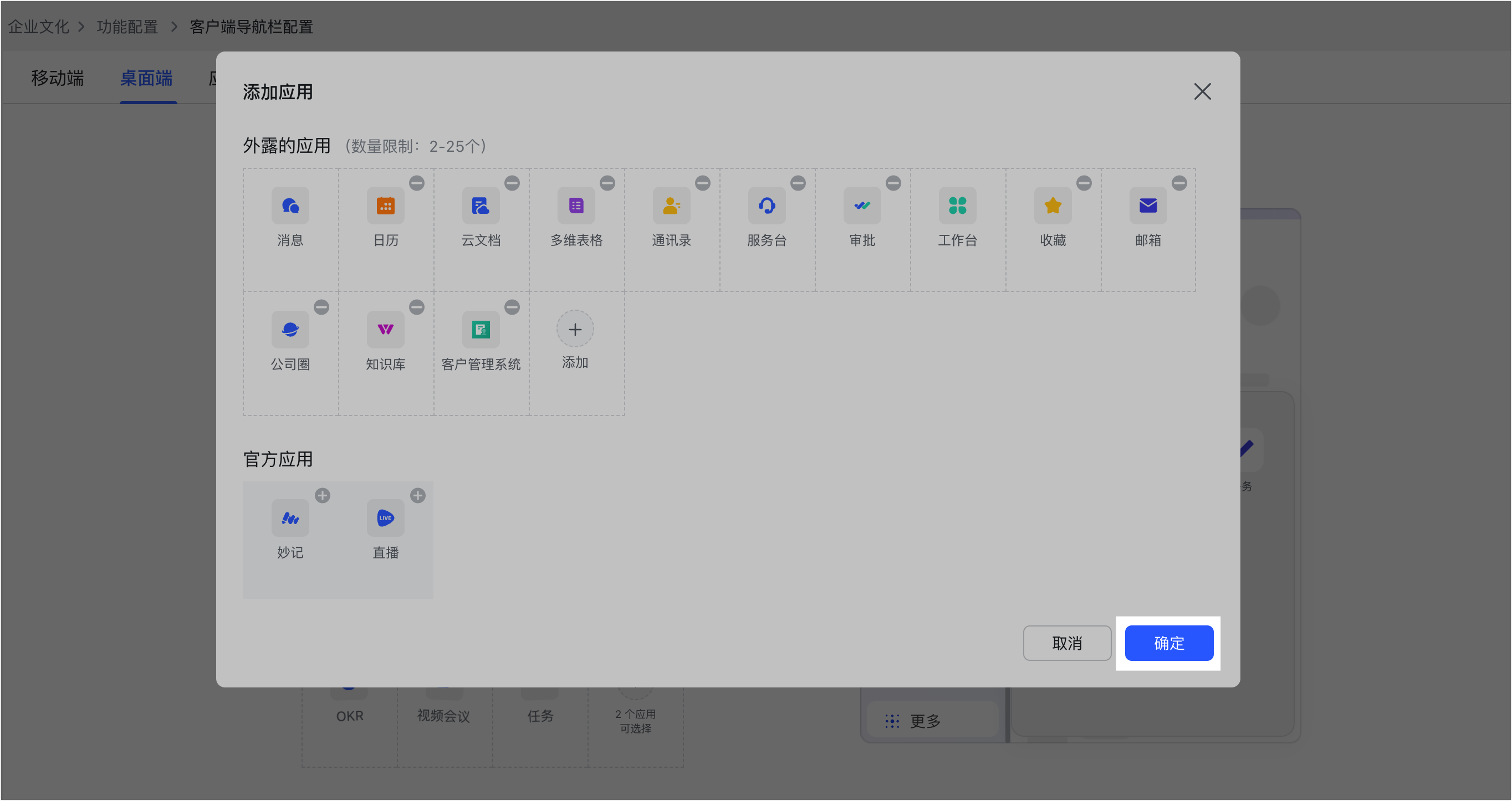Click the 公司圈 app icon
Image resolution: width=1512 pixels, height=801 pixels.
pos(290,329)
